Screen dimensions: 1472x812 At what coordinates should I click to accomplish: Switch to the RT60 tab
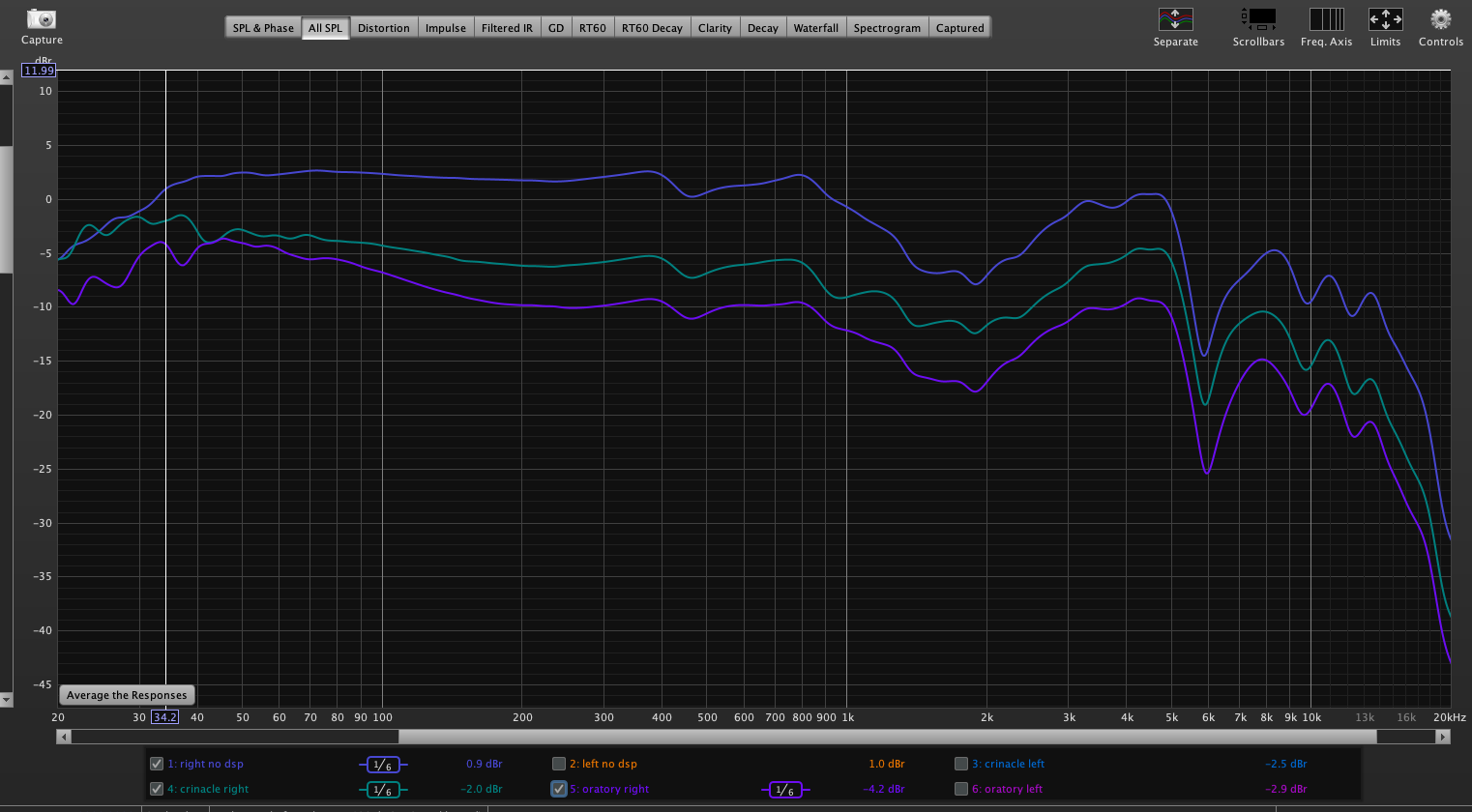click(593, 28)
